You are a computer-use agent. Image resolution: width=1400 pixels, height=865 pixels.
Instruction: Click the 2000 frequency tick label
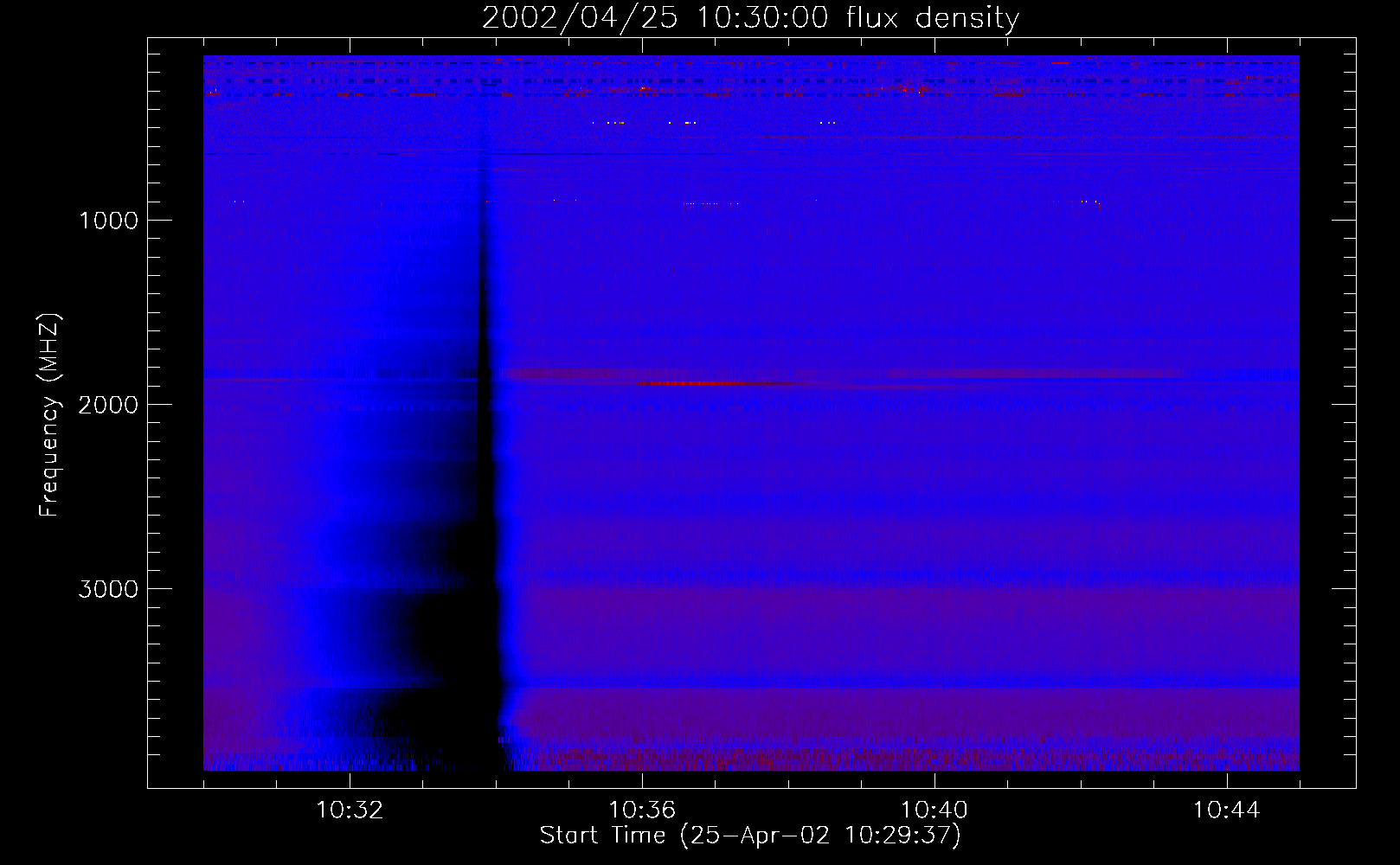(x=109, y=405)
